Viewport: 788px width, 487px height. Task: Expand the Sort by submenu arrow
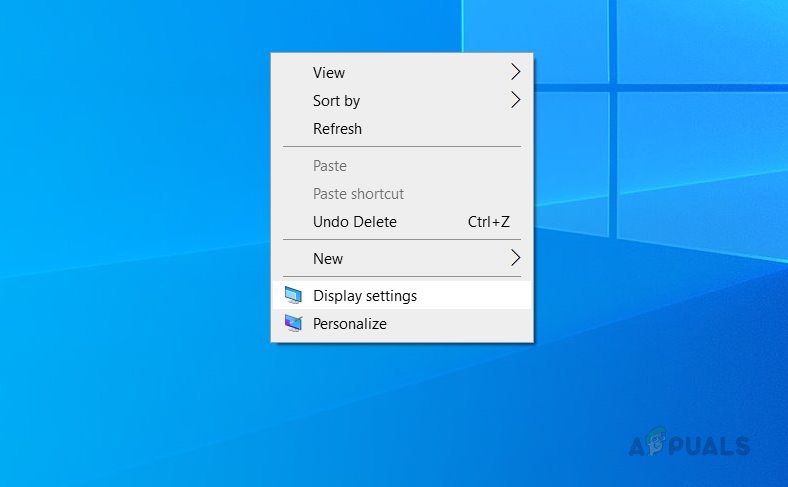click(x=515, y=100)
